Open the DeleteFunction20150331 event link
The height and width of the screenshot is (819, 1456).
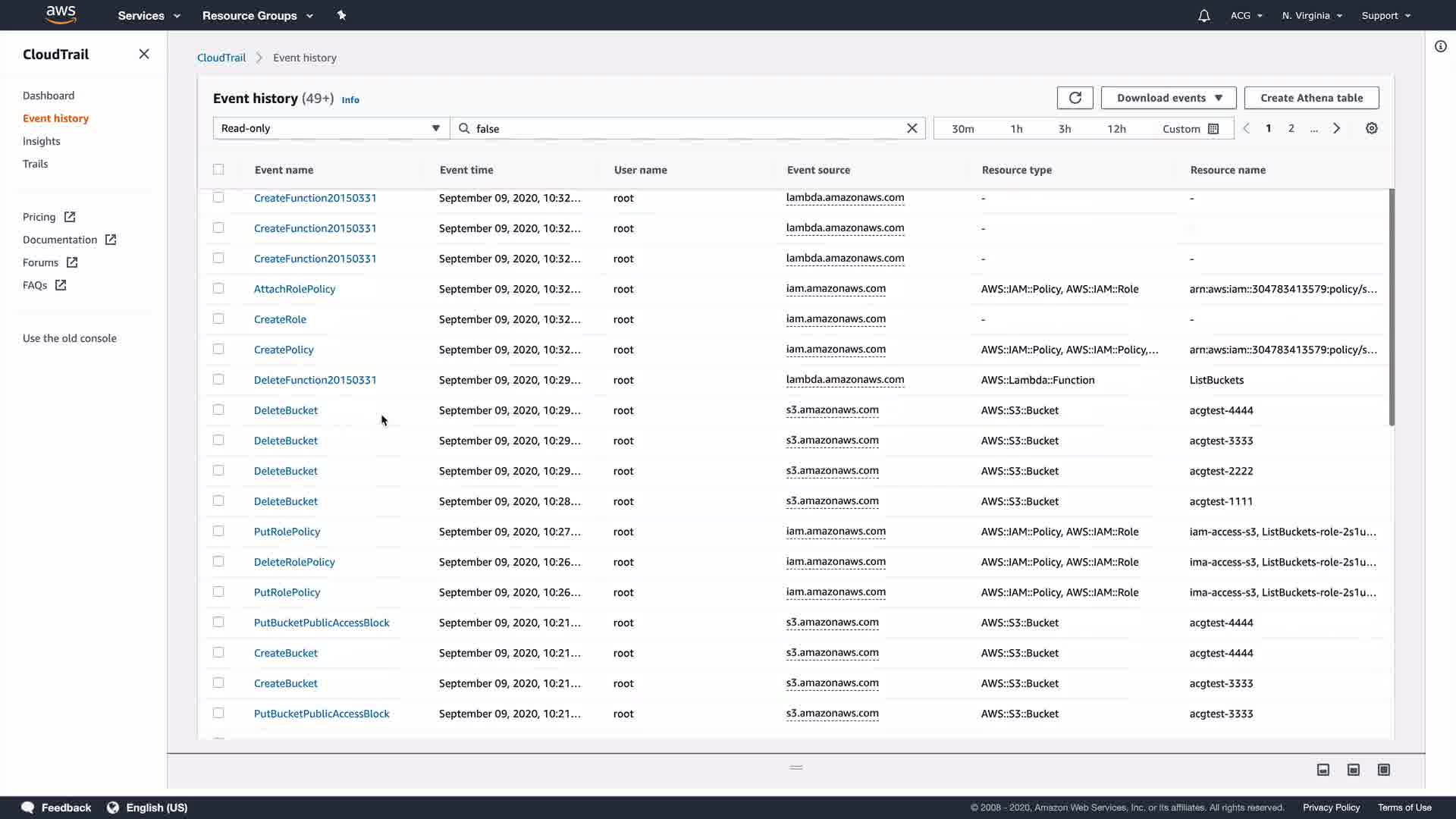(315, 380)
